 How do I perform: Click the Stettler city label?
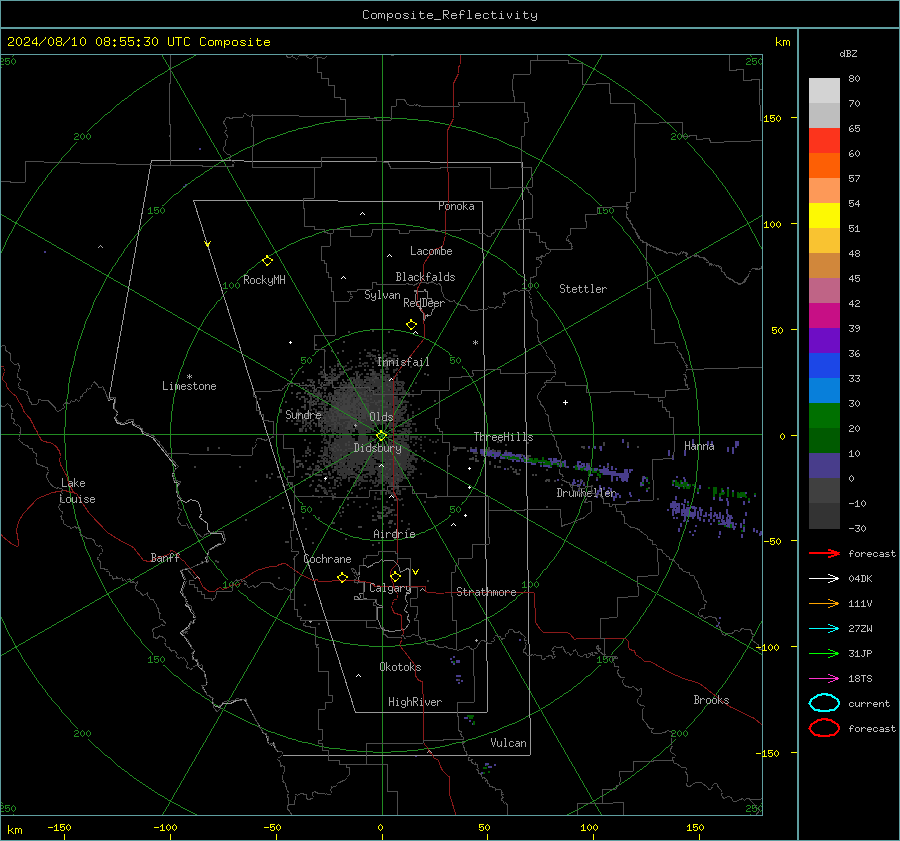click(583, 289)
